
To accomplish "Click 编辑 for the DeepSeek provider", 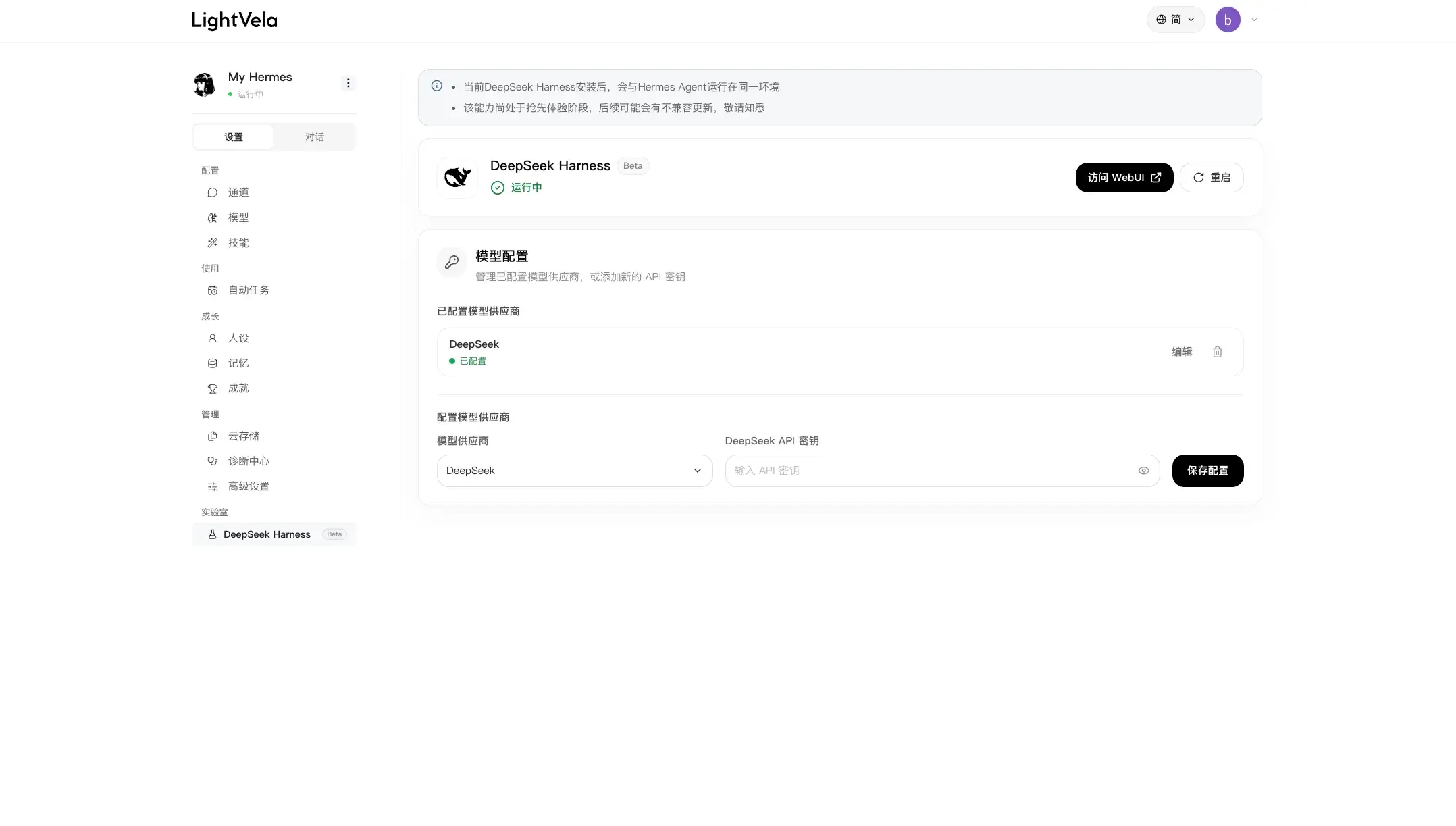I will point(1182,352).
